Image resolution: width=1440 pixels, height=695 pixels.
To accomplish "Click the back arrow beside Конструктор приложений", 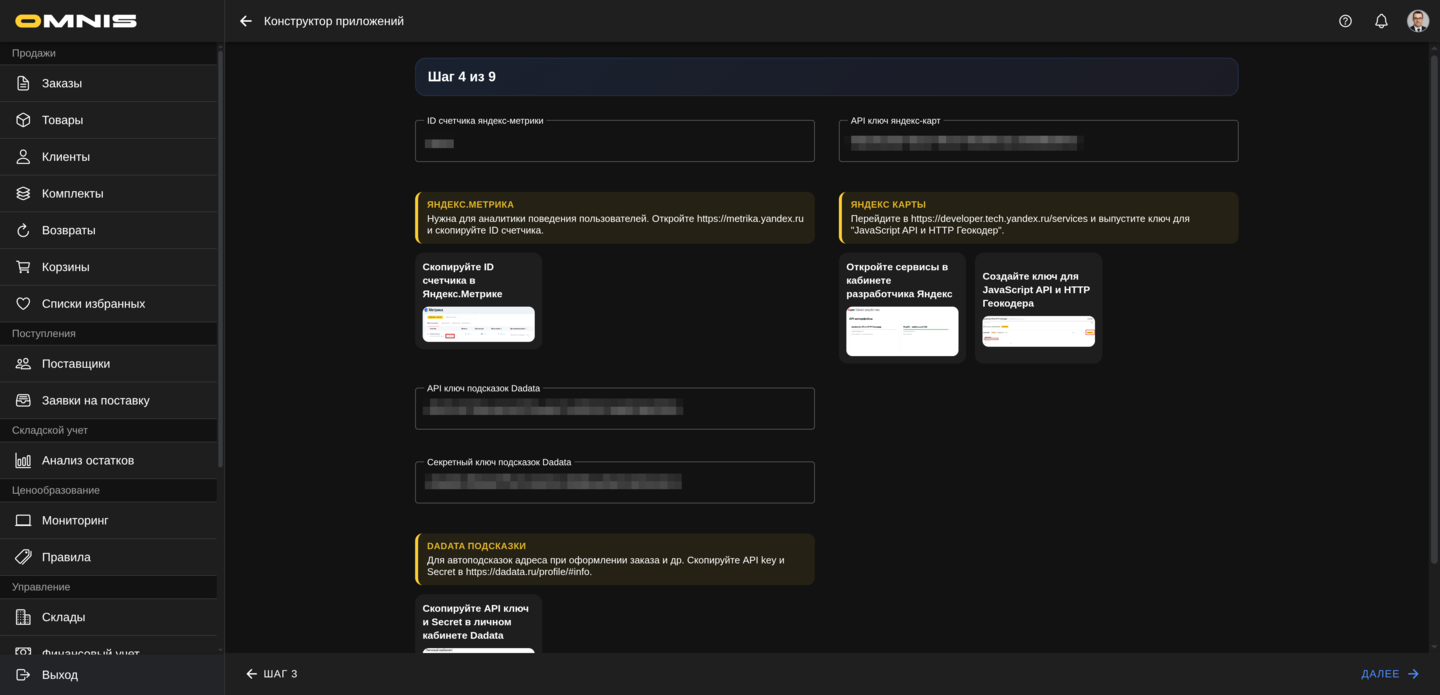I will [246, 21].
